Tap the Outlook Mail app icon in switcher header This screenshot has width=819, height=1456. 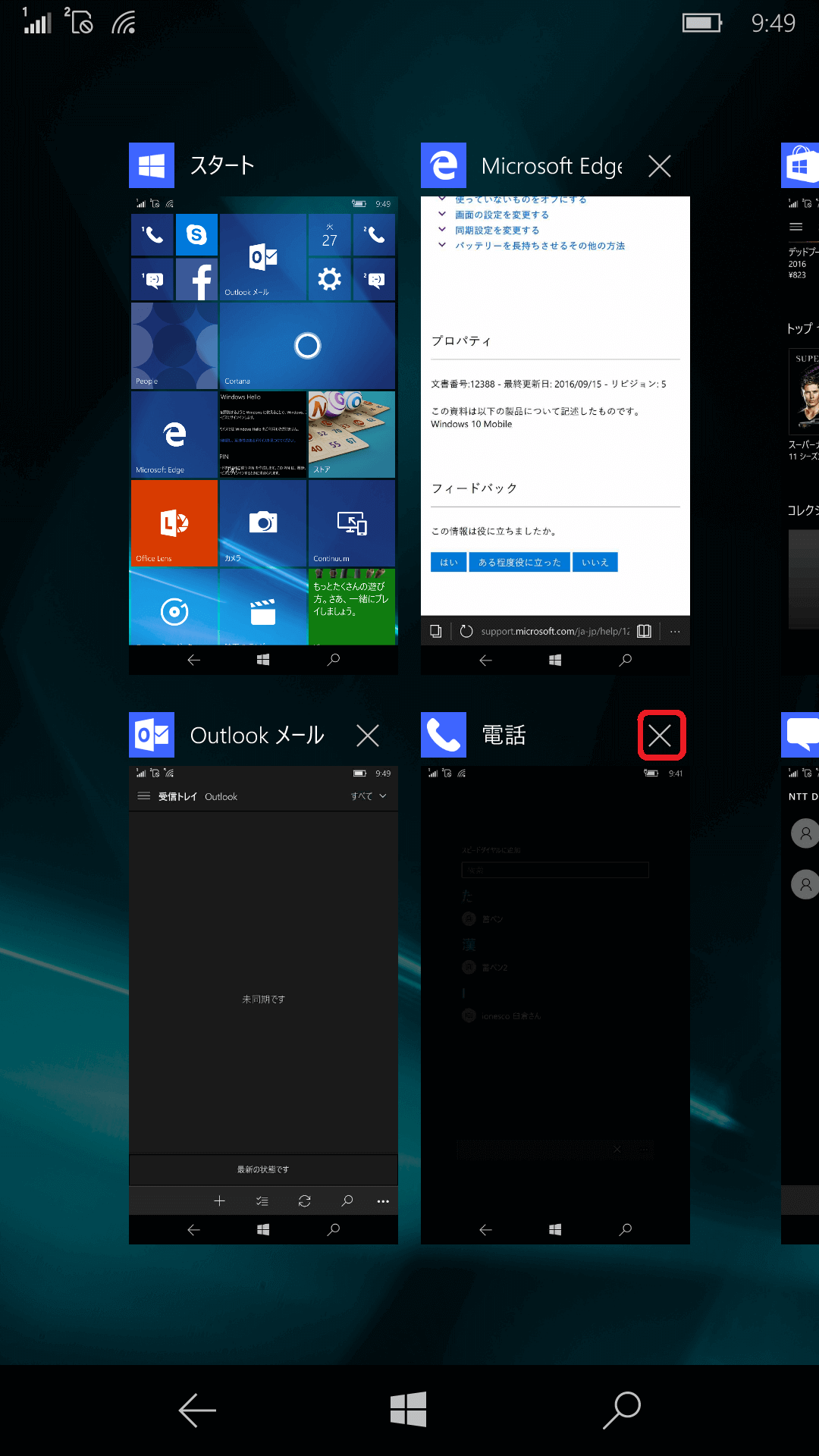(x=152, y=735)
